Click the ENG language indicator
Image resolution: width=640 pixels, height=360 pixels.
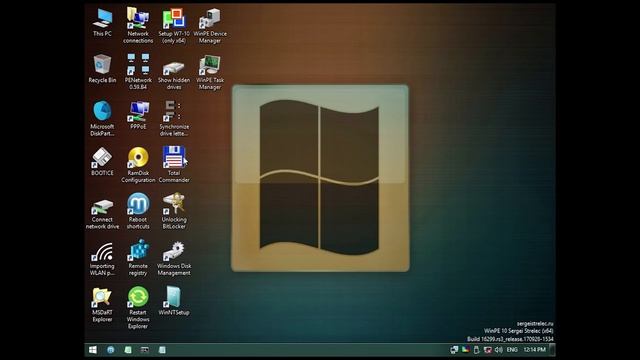pyautogui.click(x=512, y=350)
